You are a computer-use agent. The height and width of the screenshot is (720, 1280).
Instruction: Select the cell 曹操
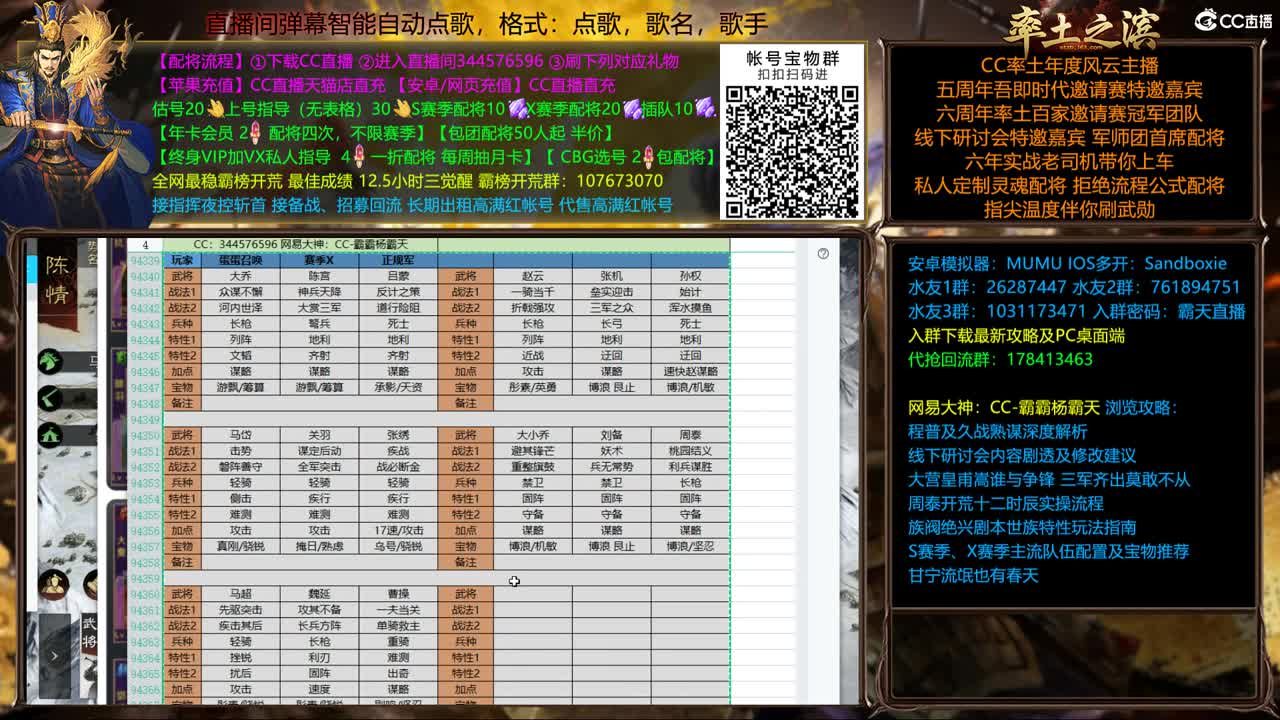pos(398,594)
